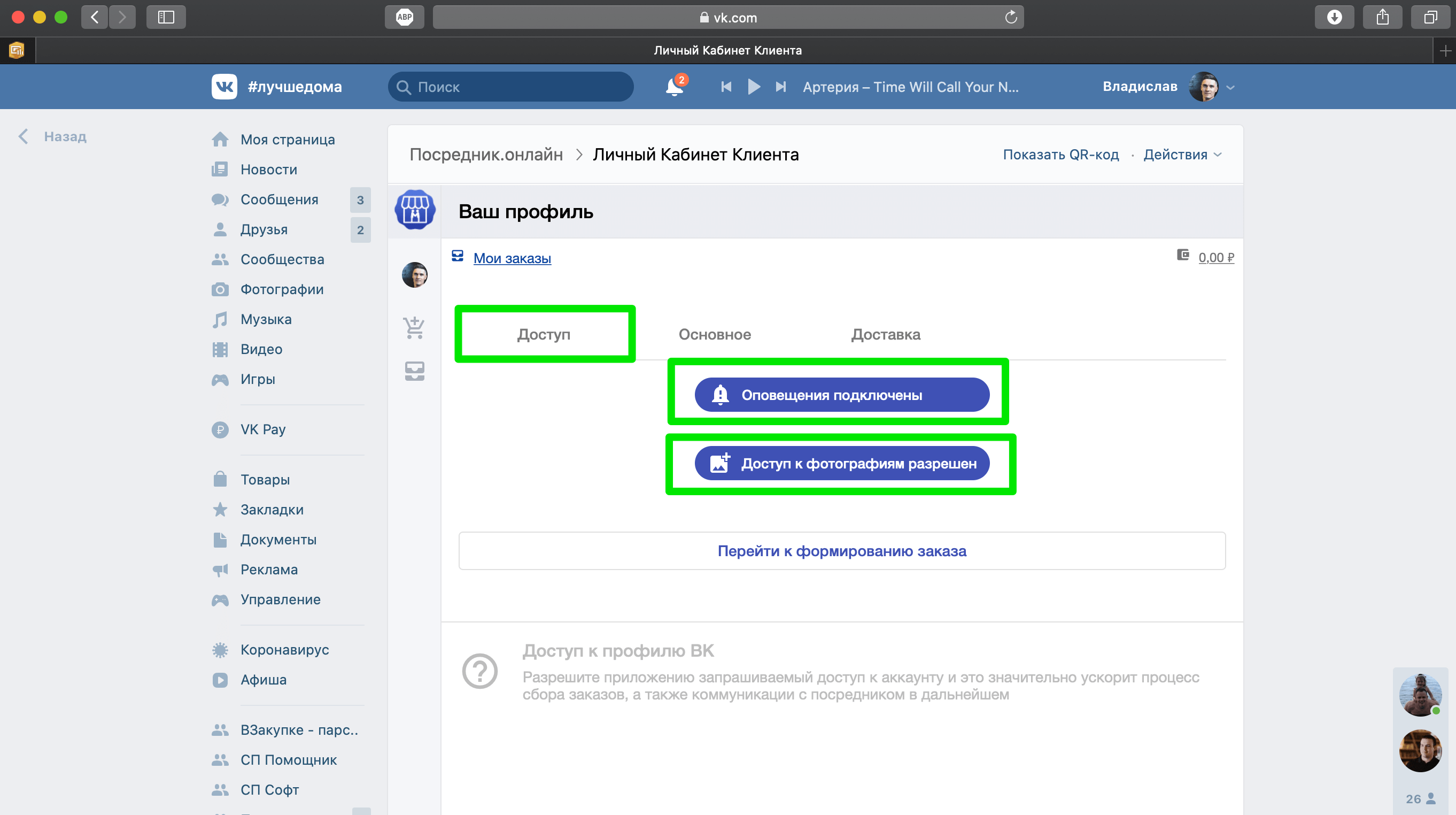Toggle notifications with Оповещения подключены button
This screenshot has height=815, width=1456.
point(842,395)
